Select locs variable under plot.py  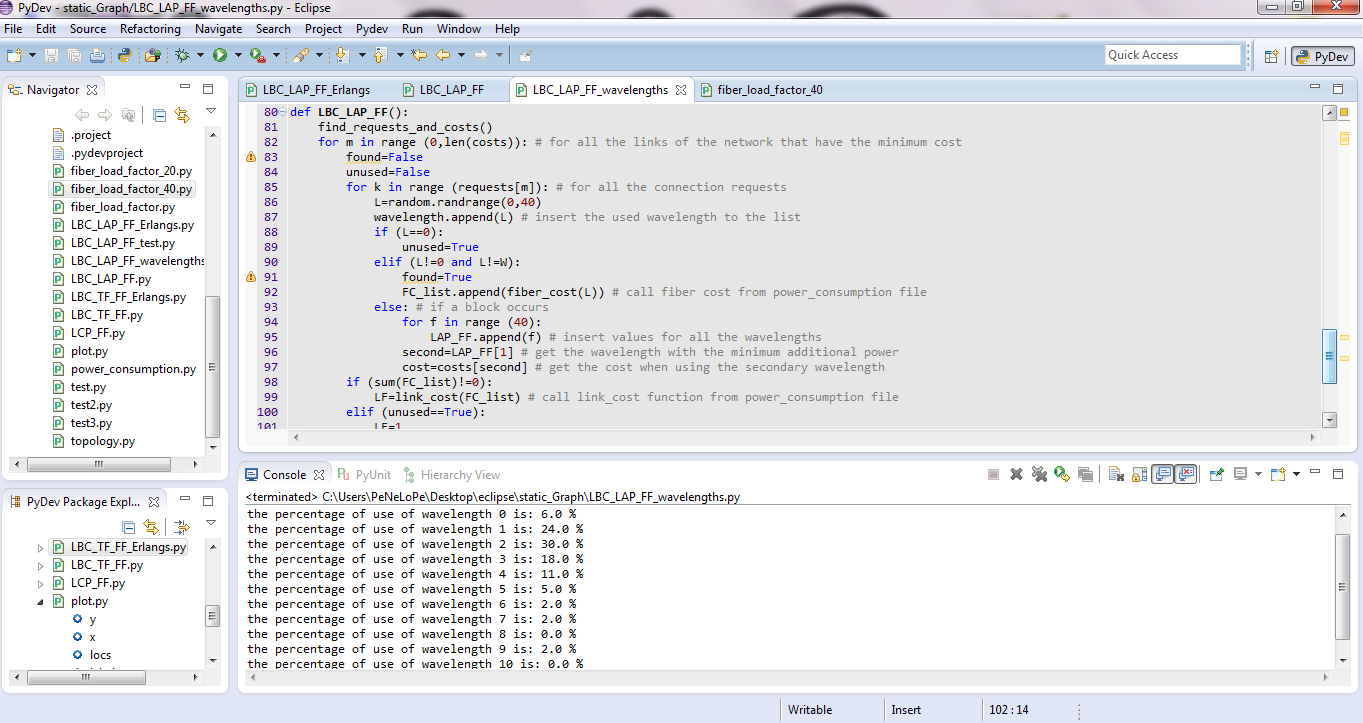point(100,655)
